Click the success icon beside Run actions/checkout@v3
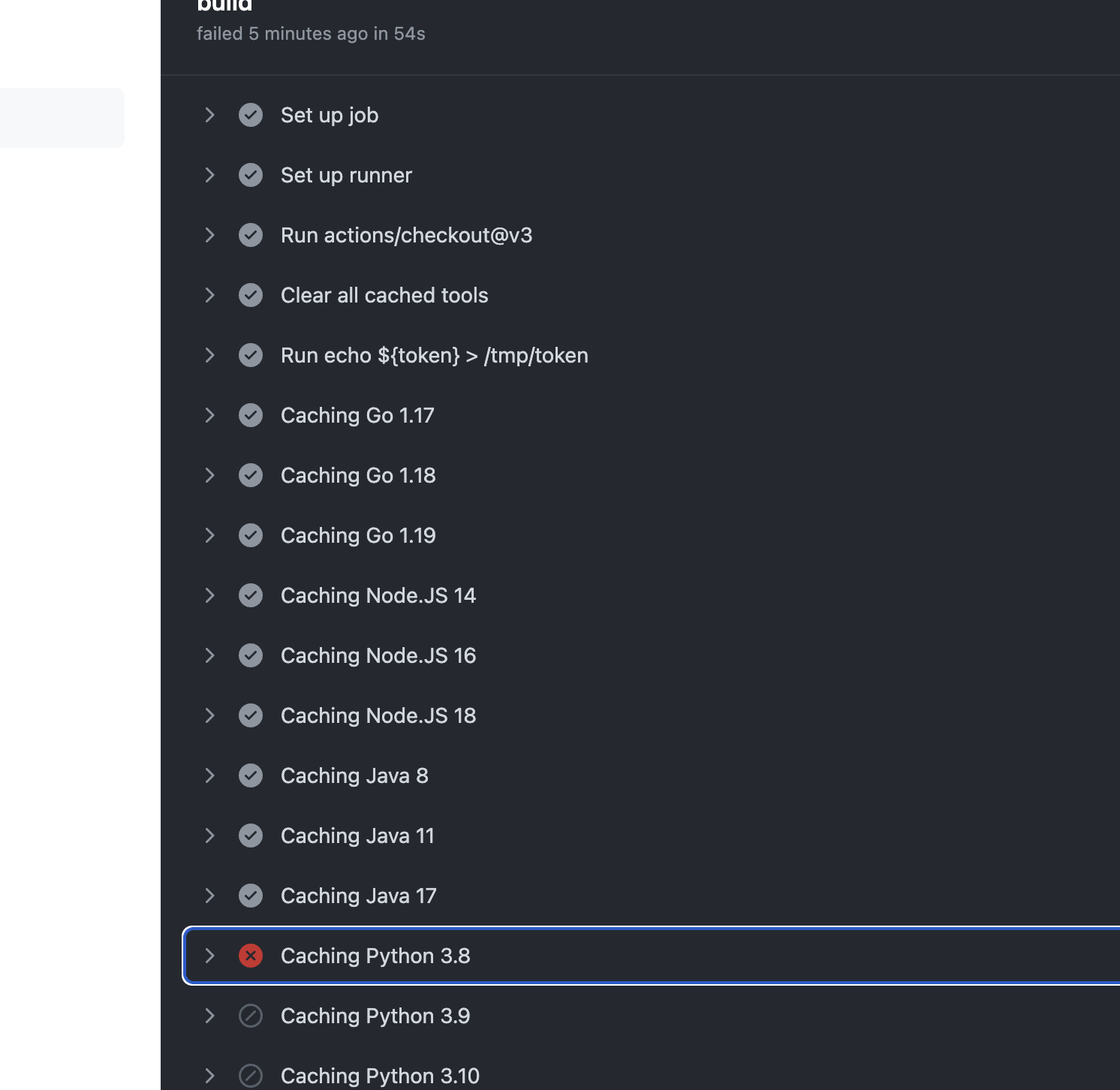The image size is (1120, 1090). pyautogui.click(x=251, y=235)
